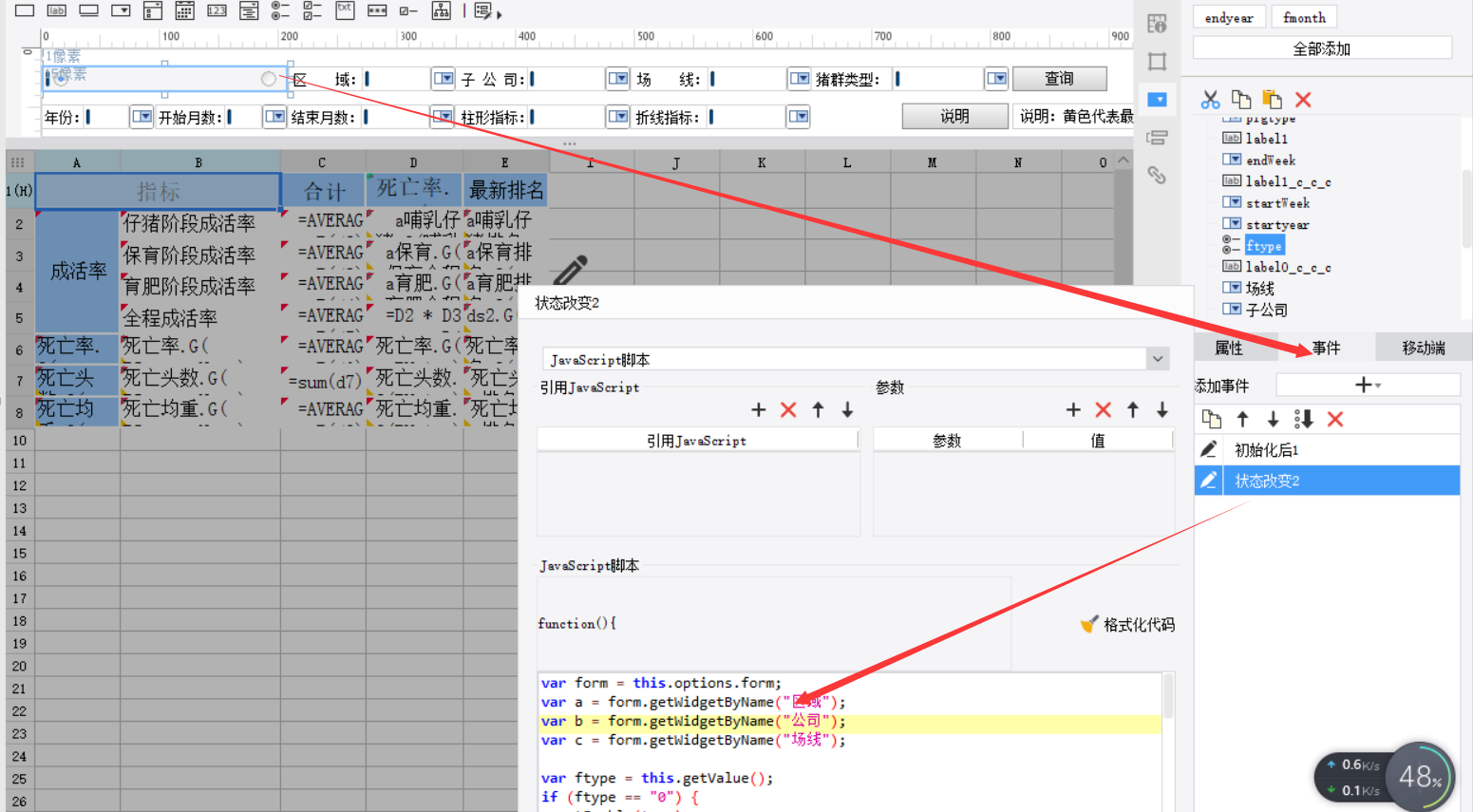Screen dimensions: 1473x812
Task: Pick the password field widget icon
Action: pyautogui.click(x=377, y=10)
